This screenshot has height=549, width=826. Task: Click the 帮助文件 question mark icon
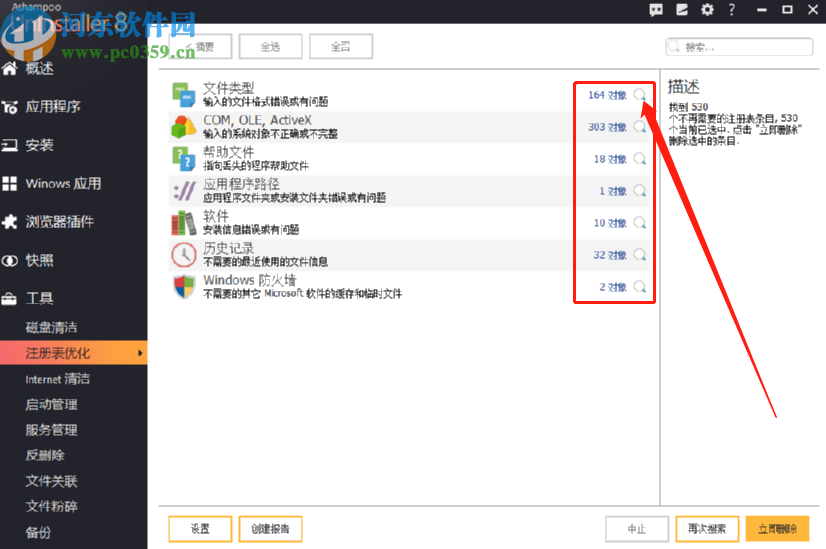184,159
